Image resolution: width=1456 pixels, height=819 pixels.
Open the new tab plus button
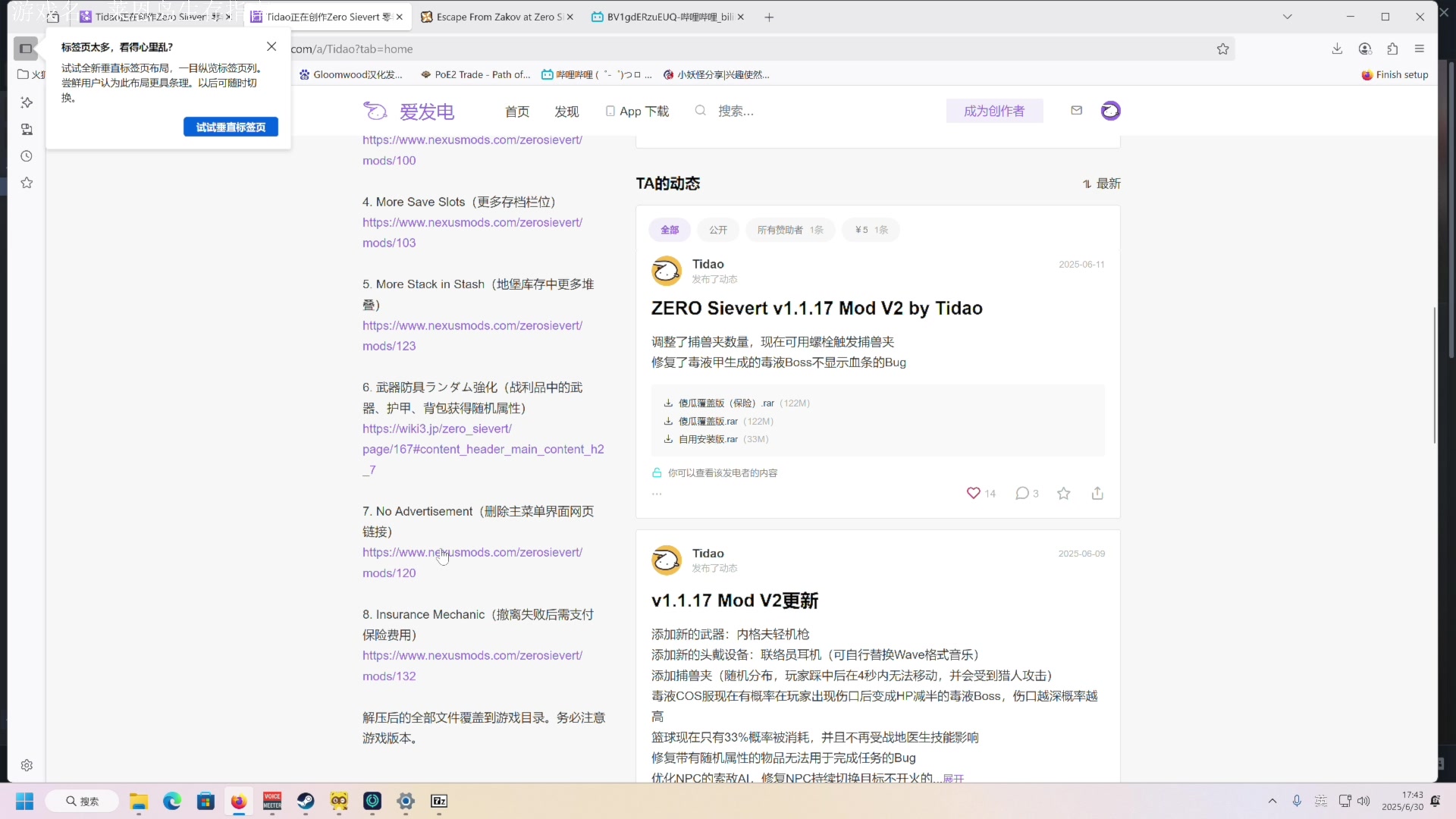(x=769, y=17)
